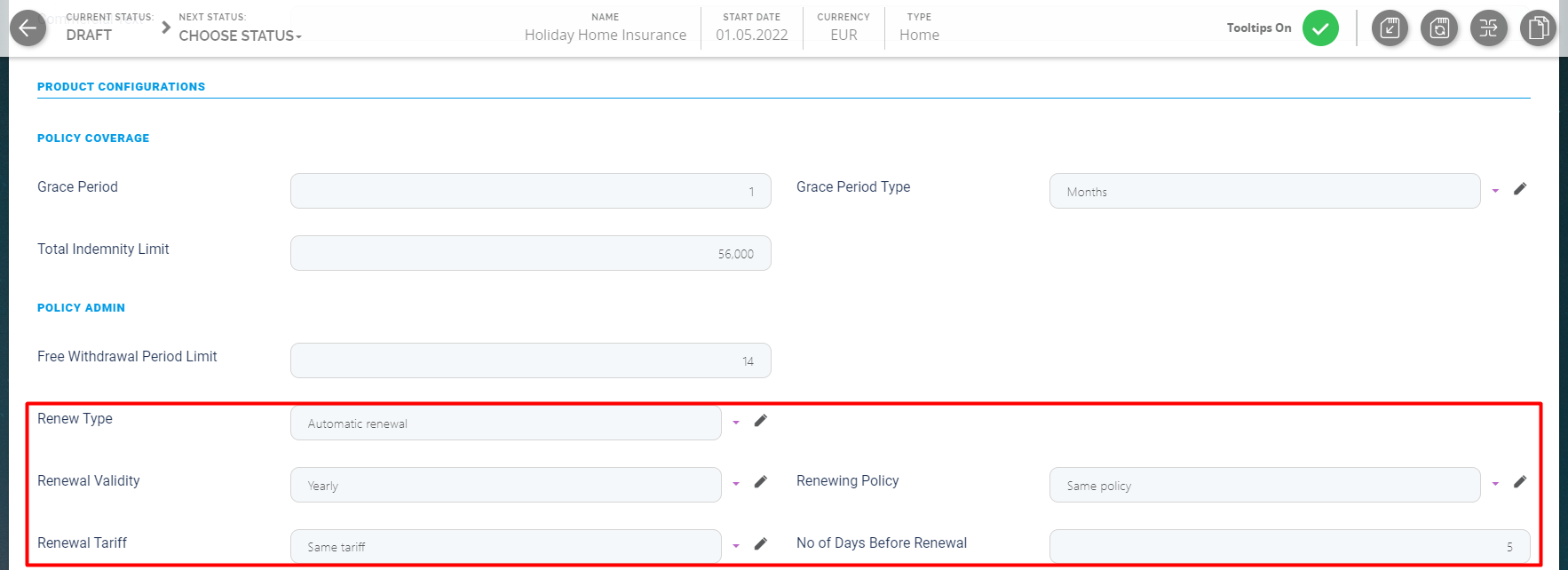This screenshot has height=570, width=1568.
Task: Click the crossed arrows merge icon
Action: point(1489,28)
